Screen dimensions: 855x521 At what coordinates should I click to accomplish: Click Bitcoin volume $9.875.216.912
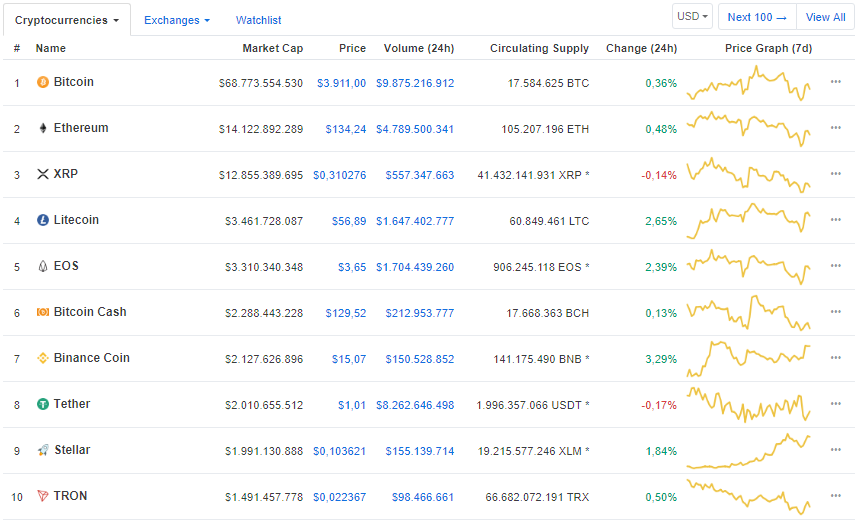[415, 83]
